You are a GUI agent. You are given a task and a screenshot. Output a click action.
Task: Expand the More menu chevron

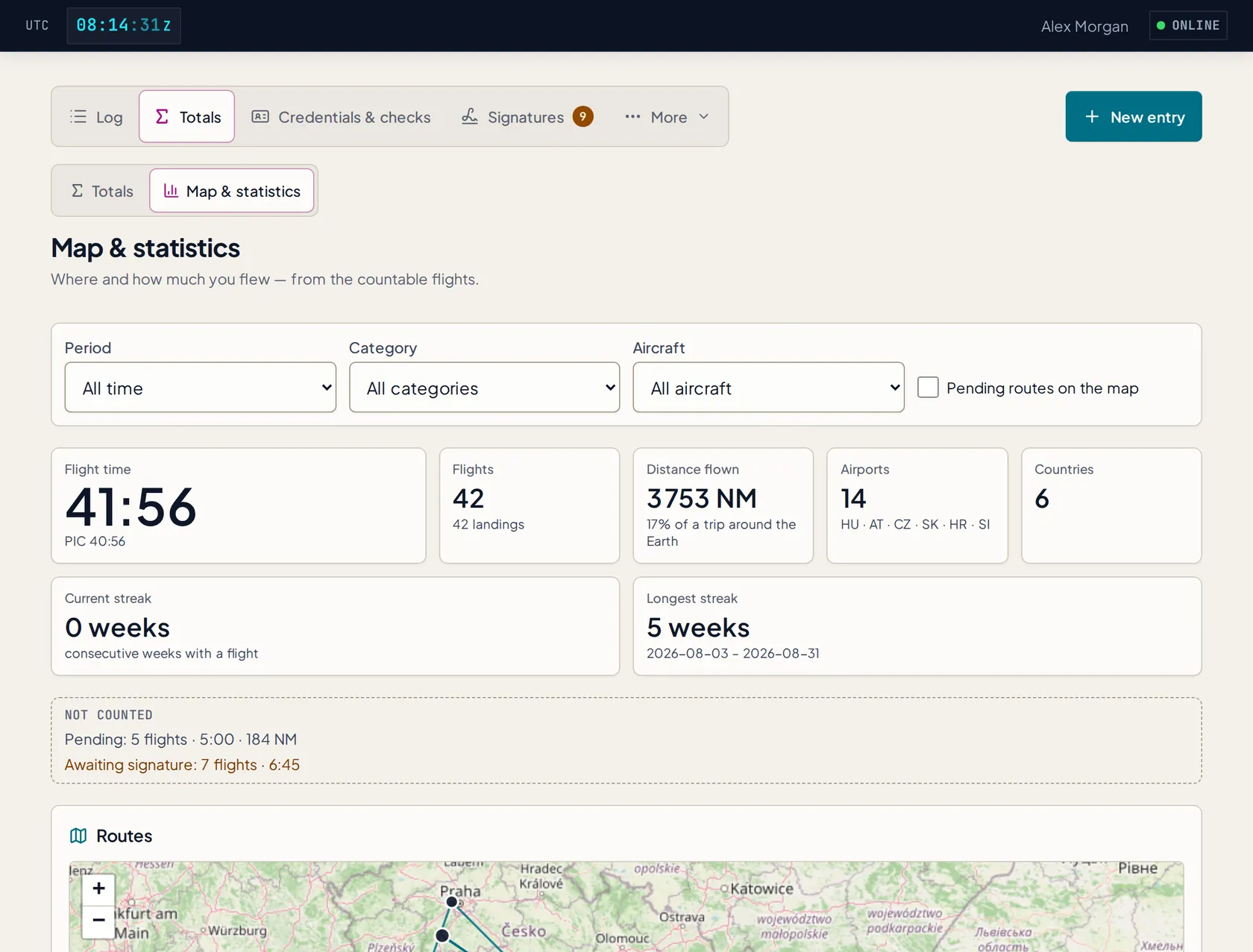(704, 117)
